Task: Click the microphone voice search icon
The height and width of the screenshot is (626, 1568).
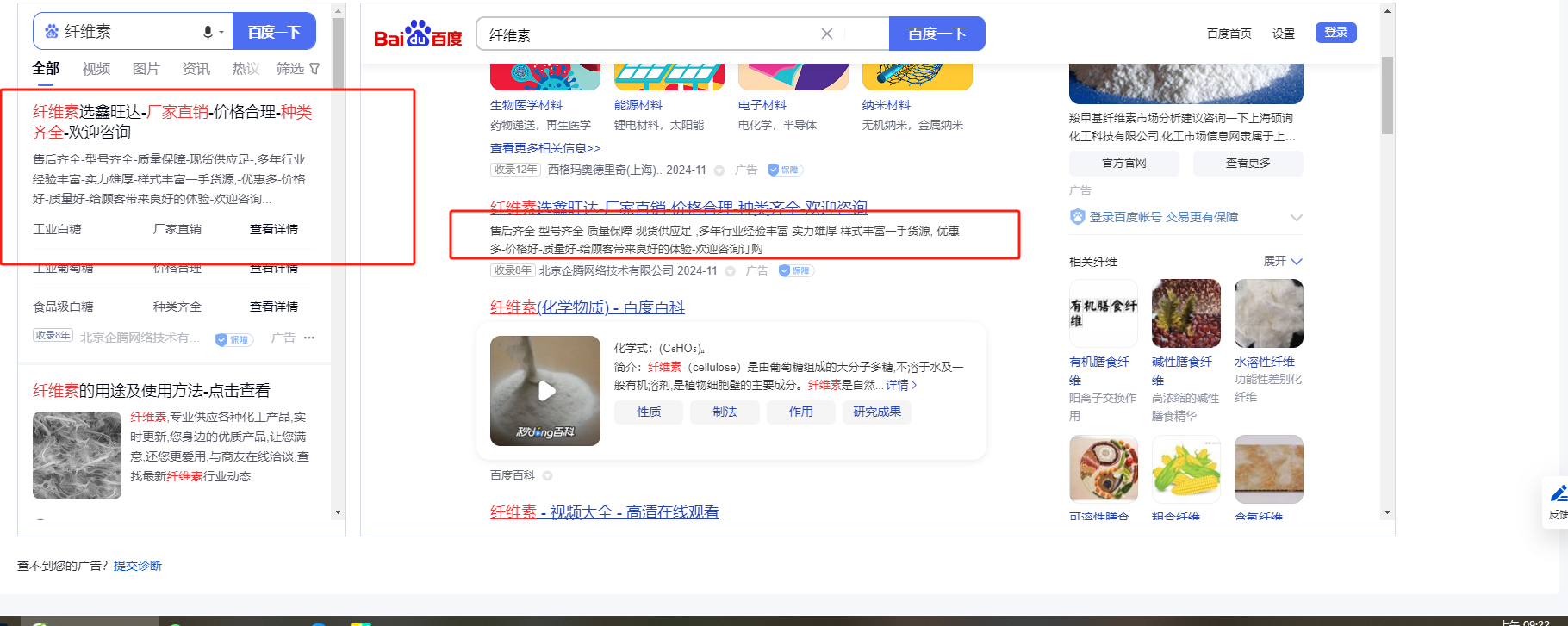Action: click(x=208, y=32)
